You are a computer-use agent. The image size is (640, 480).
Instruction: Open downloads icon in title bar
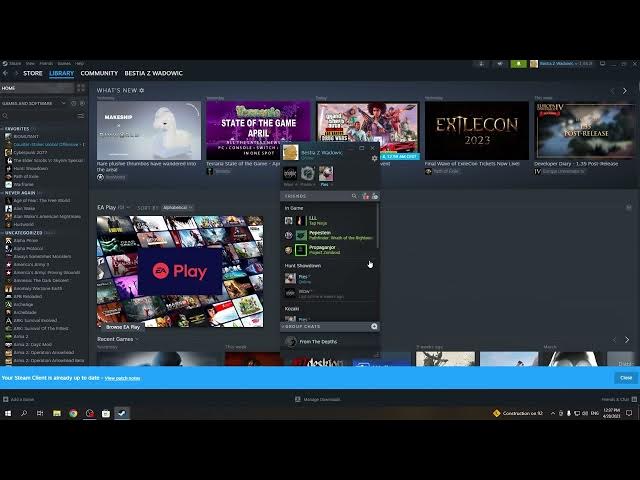(482, 64)
